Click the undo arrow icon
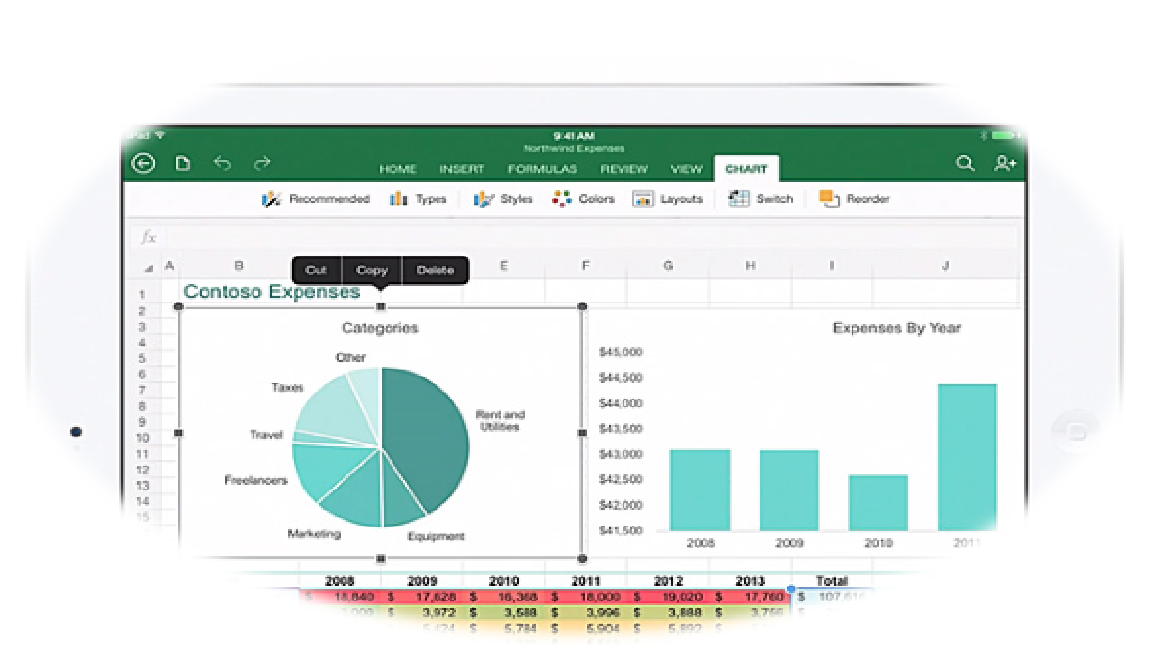The width and height of the screenshot is (1152, 648). coord(223,164)
